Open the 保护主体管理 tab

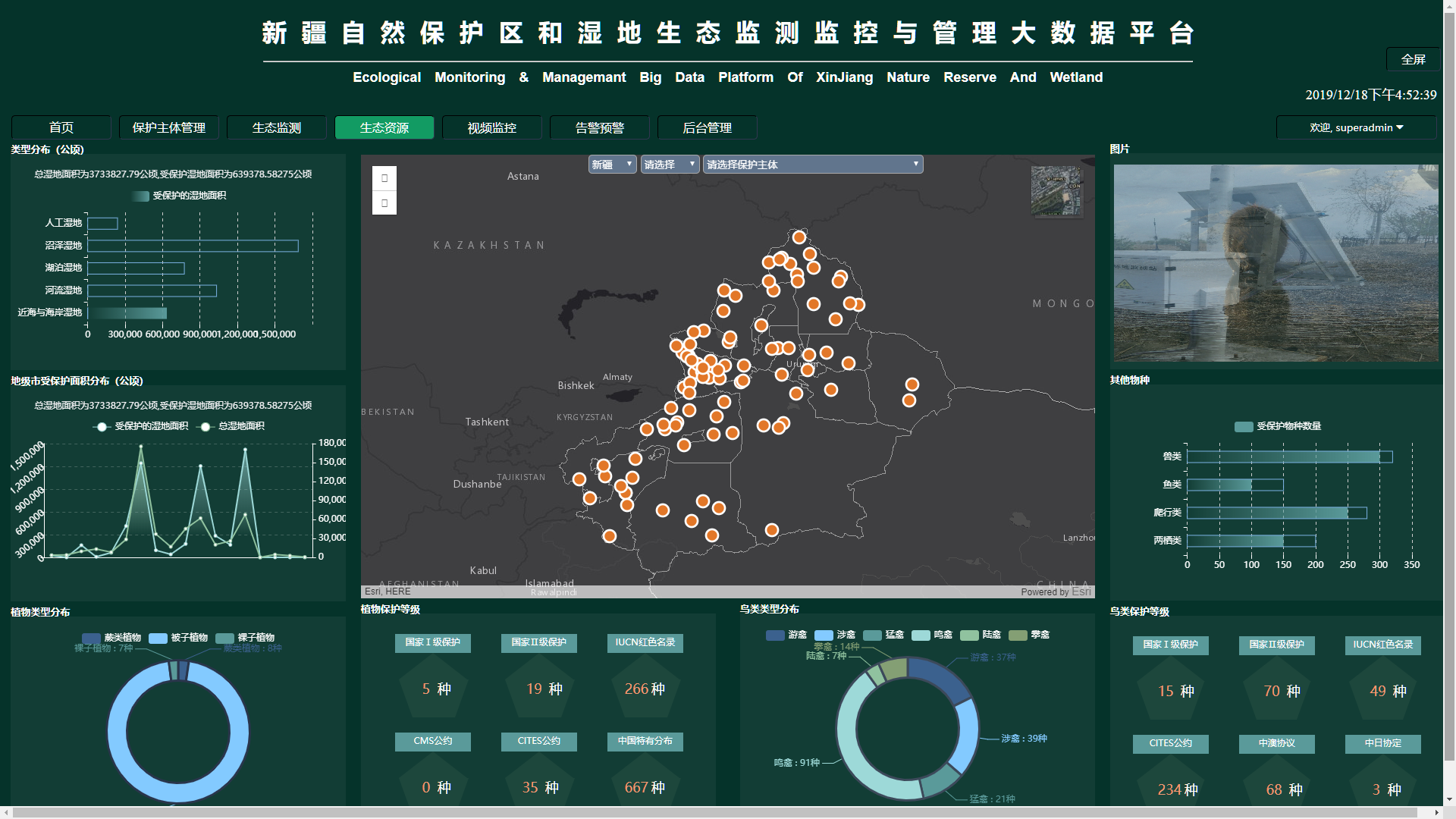coord(169,127)
